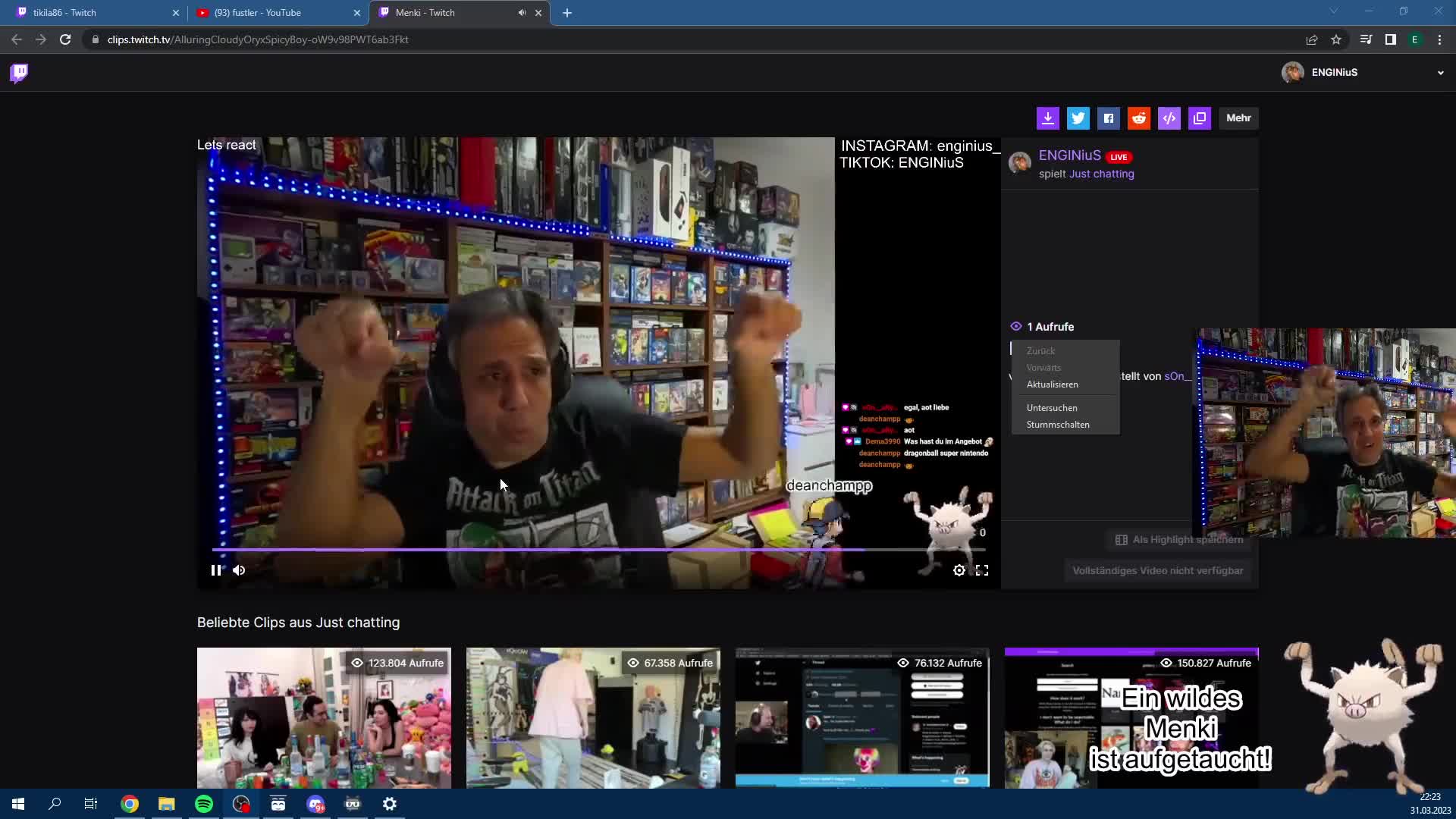Open the clip with 67.358 Aufrufe
Screen dimensions: 1456x819
click(593, 717)
